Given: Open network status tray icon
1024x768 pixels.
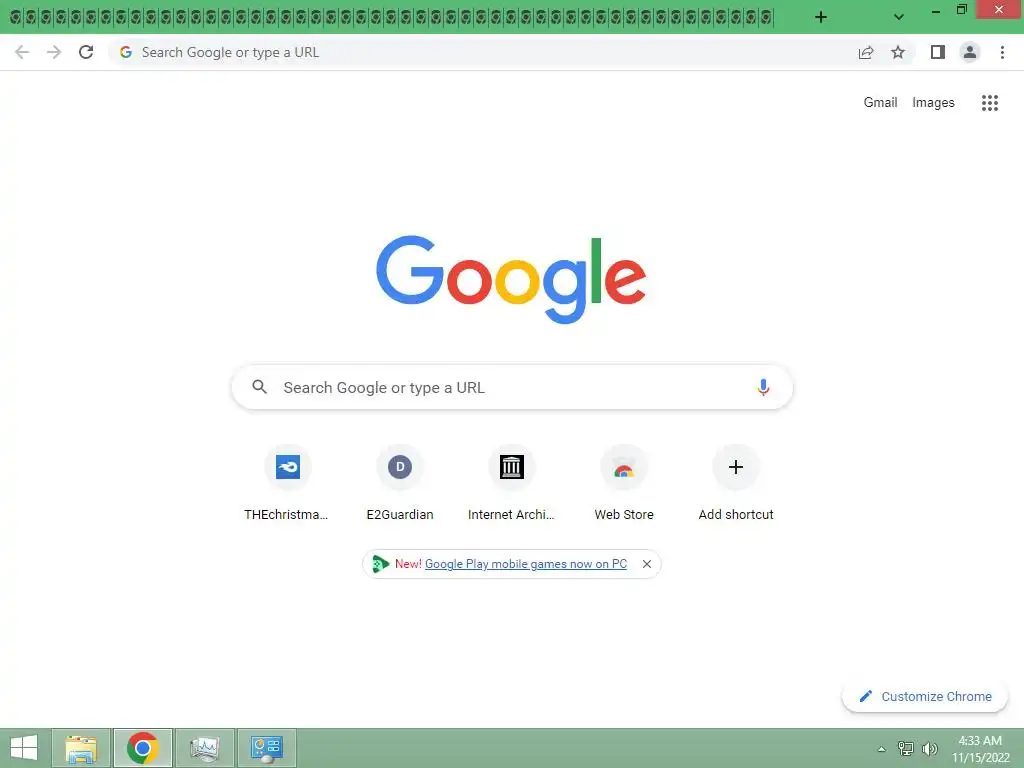Looking at the screenshot, I should click(x=905, y=748).
